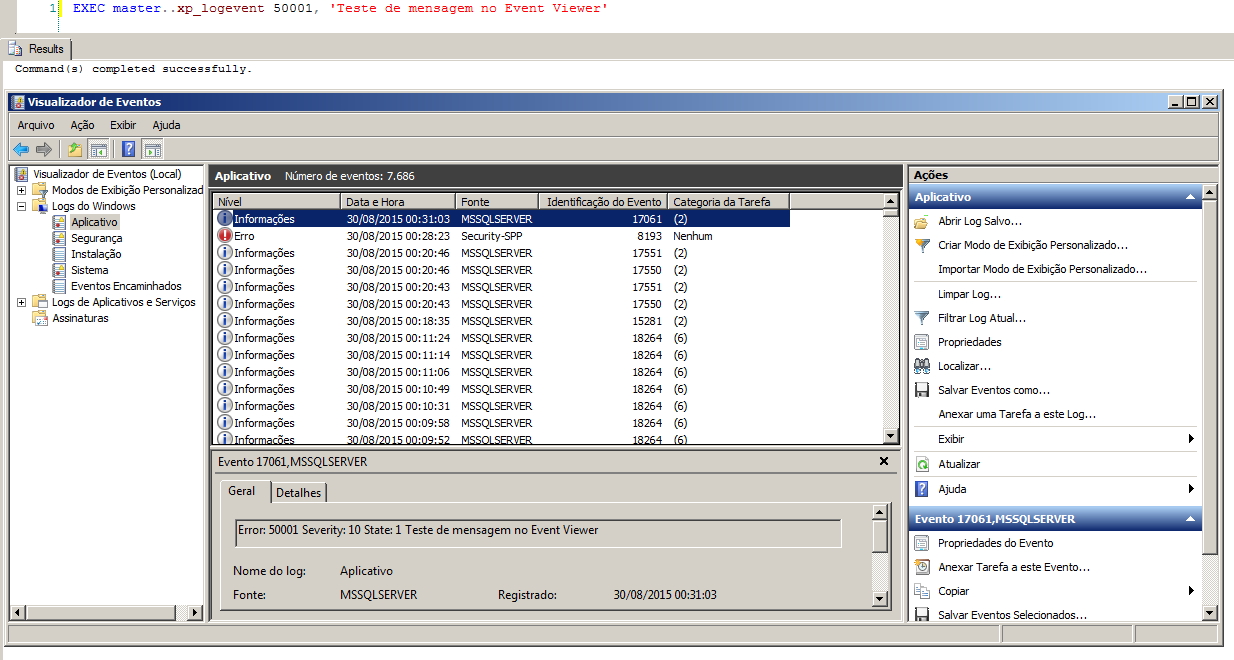Click Anexar uma Tarefa a este Log
The image size is (1234, 660).
pyautogui.click(x=1017, y=414)
